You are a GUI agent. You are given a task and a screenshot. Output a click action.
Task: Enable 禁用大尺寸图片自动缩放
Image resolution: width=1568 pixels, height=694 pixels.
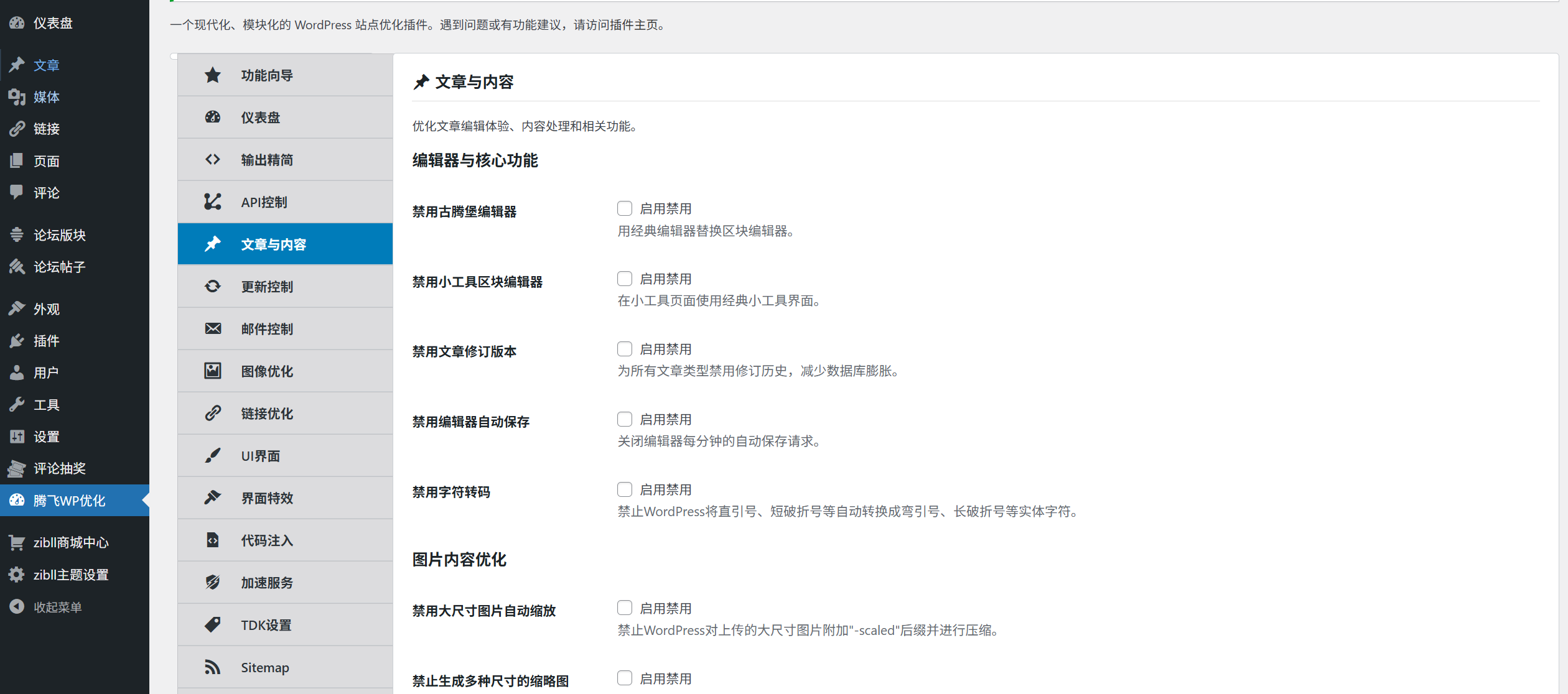(625, 608)
